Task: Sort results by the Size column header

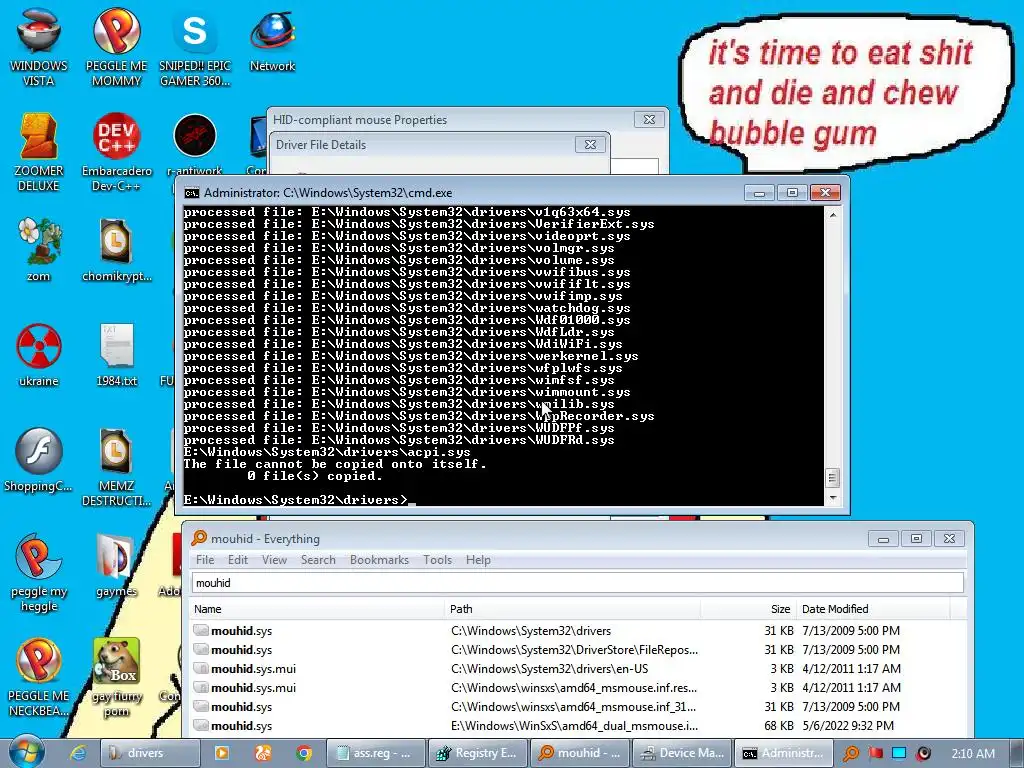Action: pos(748,609)
